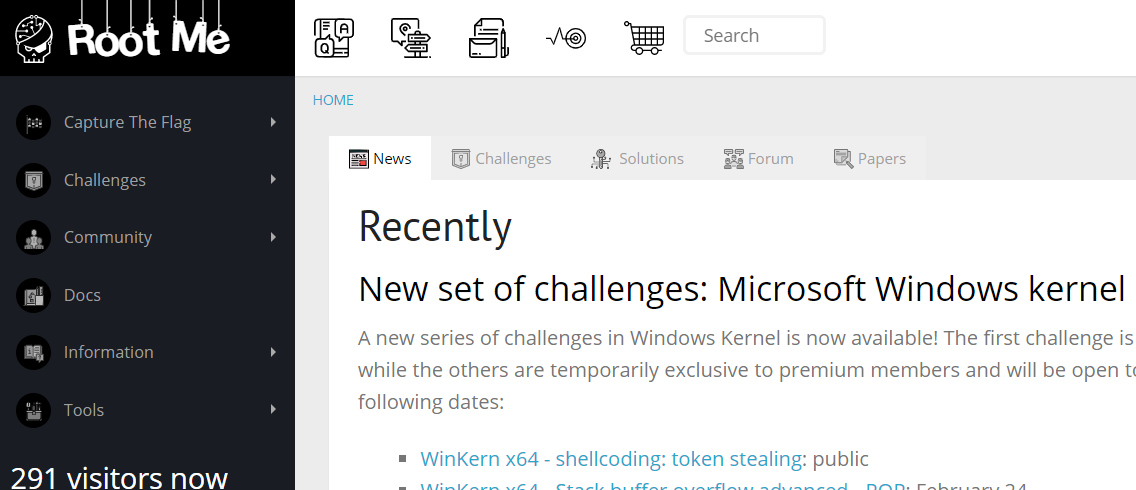The height and width of the screenshot is (490, 1136).
Task: Select the Papers tab
Action: pyautogui.click(x=869, y=158)
